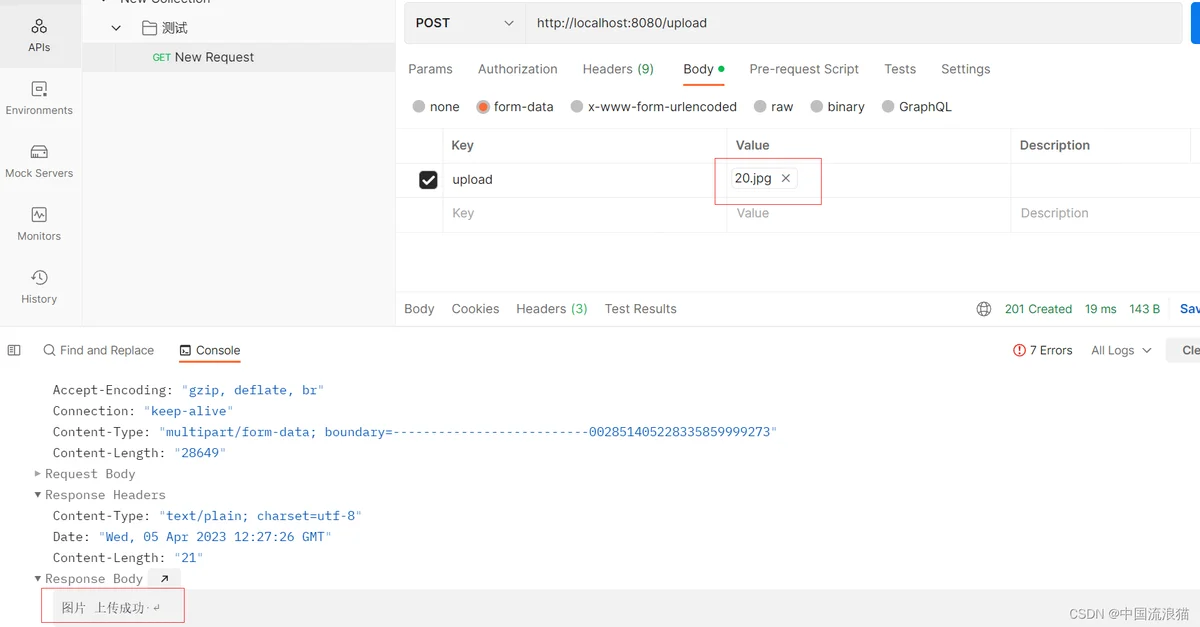Switch to the request Body tab
Viewport: 1200px width, 627px height.
click(x=703, y=69)
